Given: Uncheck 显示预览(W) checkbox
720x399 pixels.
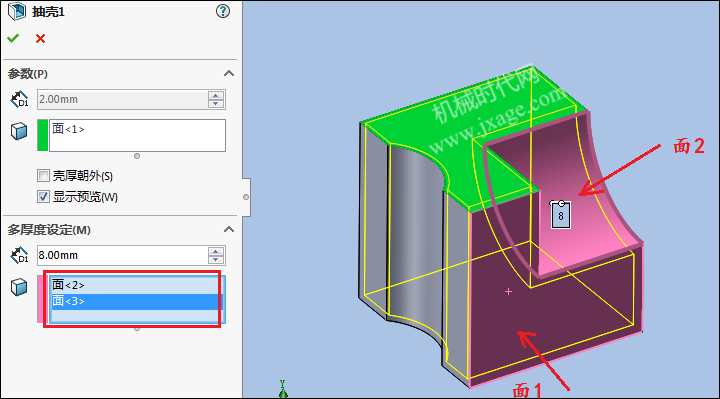Looking at the screenshot, I should pyautogui.click(x=43, y=197).
